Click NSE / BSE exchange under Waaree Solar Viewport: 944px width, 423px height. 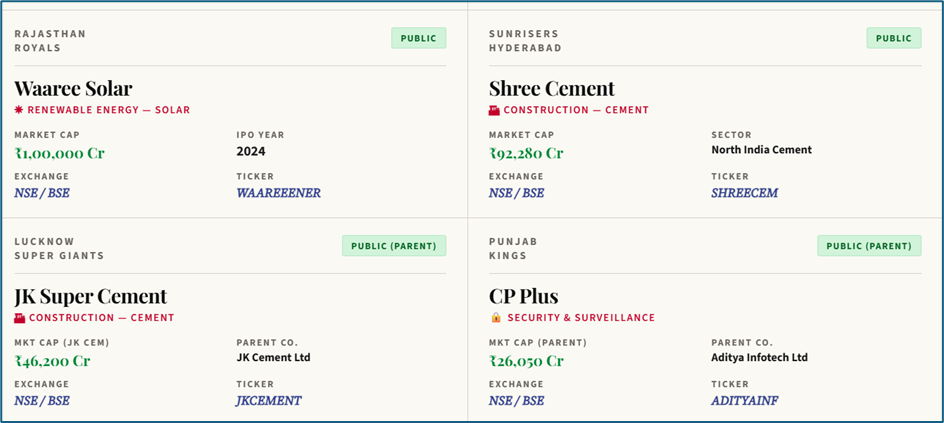42,193
